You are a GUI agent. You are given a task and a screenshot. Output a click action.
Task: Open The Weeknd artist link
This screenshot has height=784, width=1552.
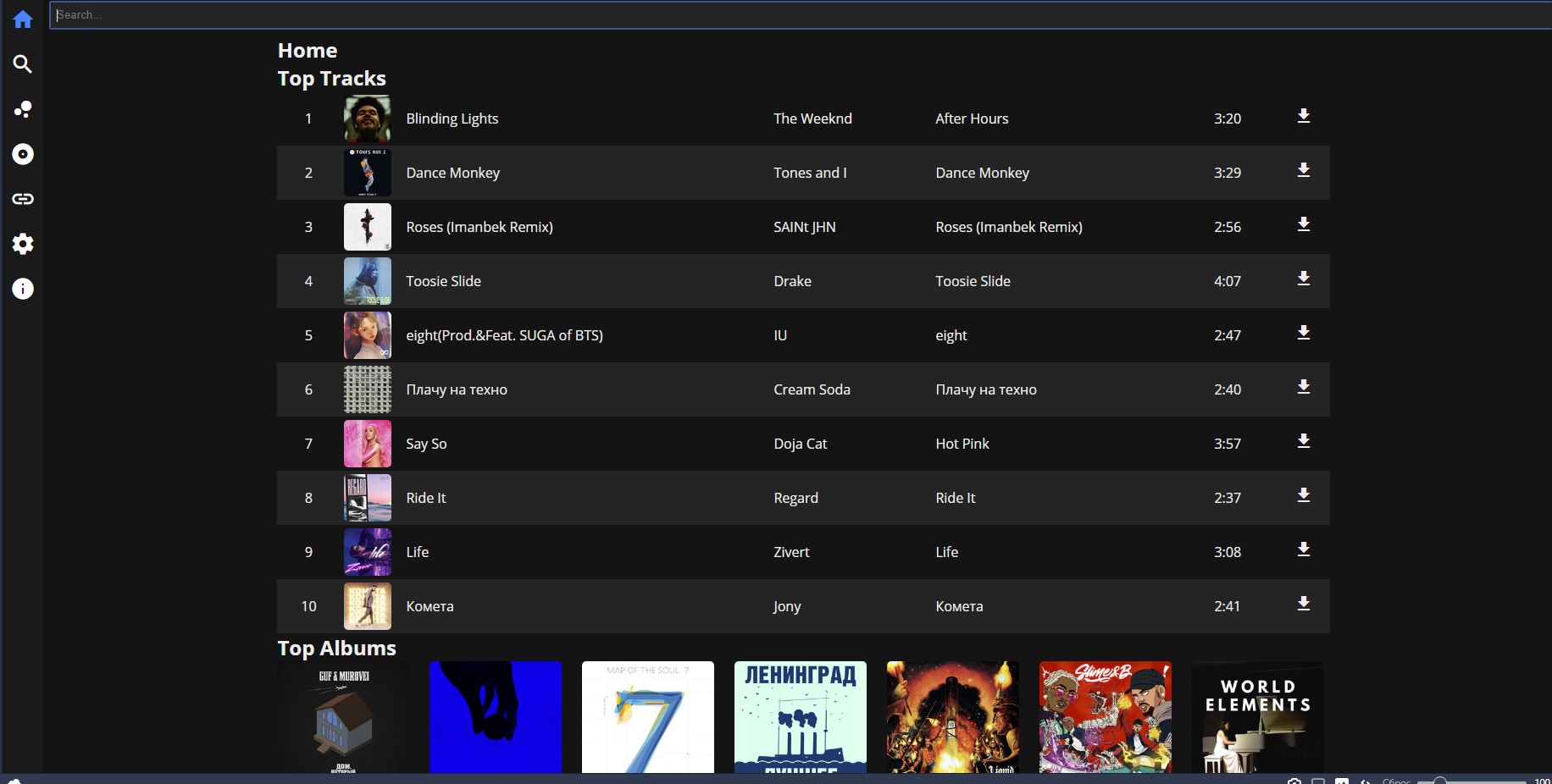(812, 119)
